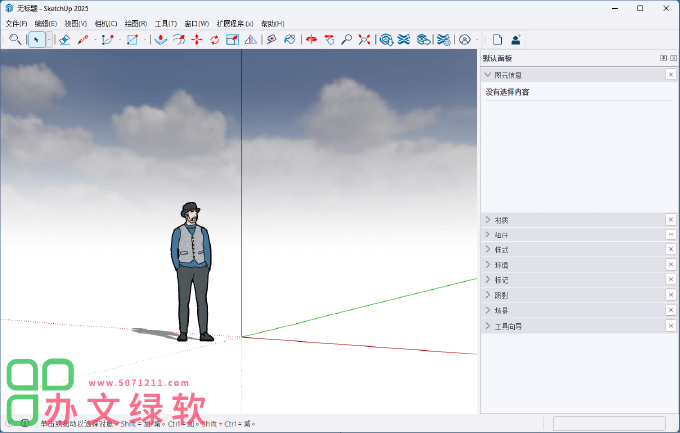Click the standing man figure in viewport
Viewport: 680px width, 433px height.
coord(191,272)
